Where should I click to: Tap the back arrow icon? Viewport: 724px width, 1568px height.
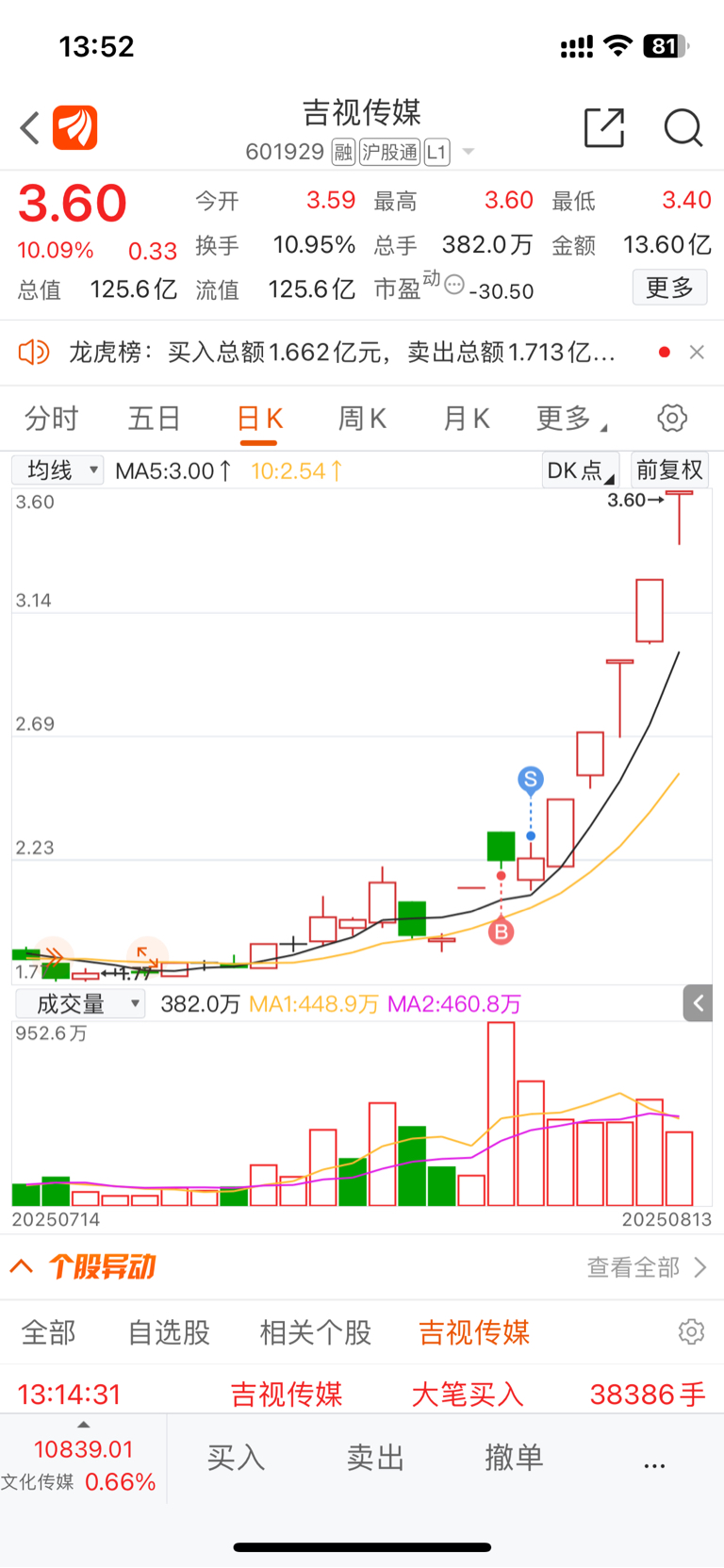[x=30, y=127]
